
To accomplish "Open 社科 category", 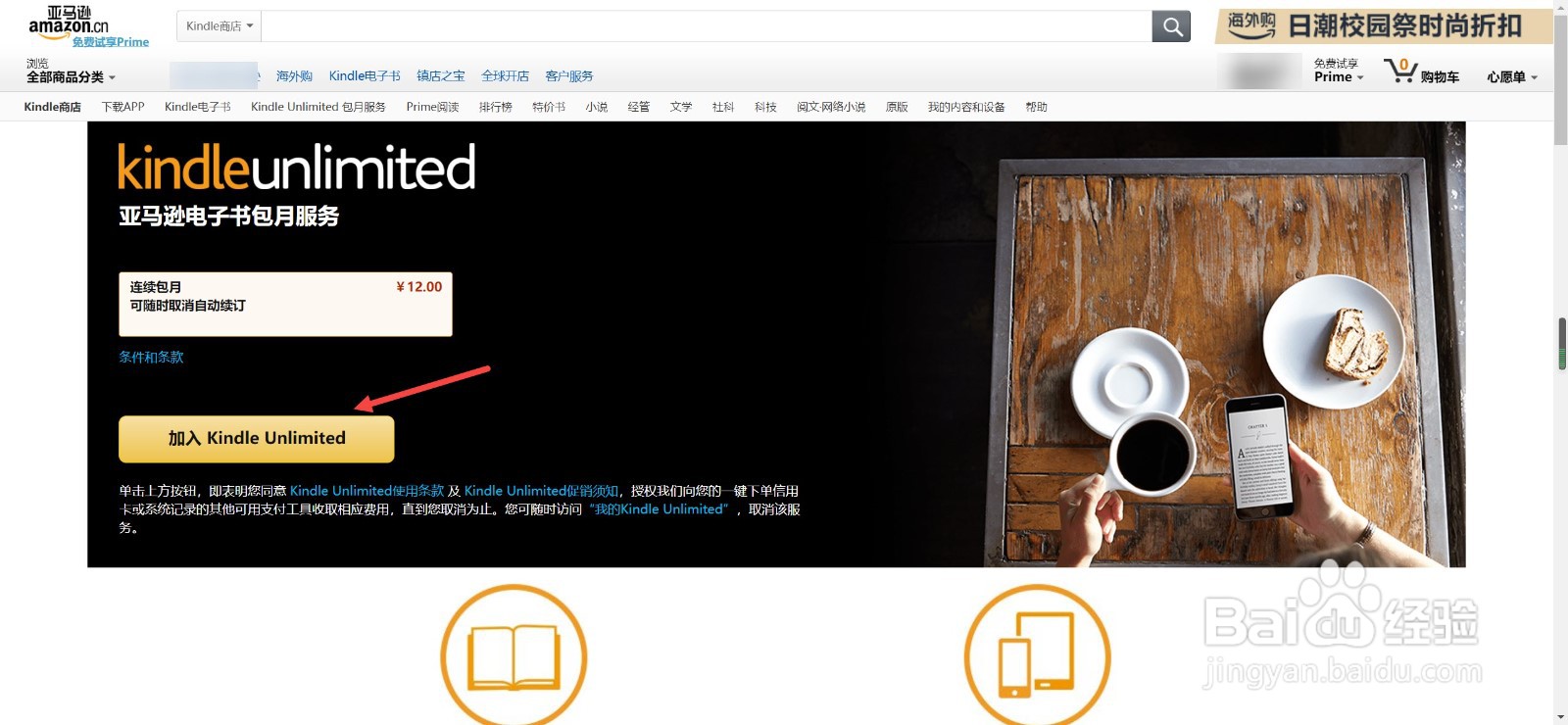I will 723,107.
